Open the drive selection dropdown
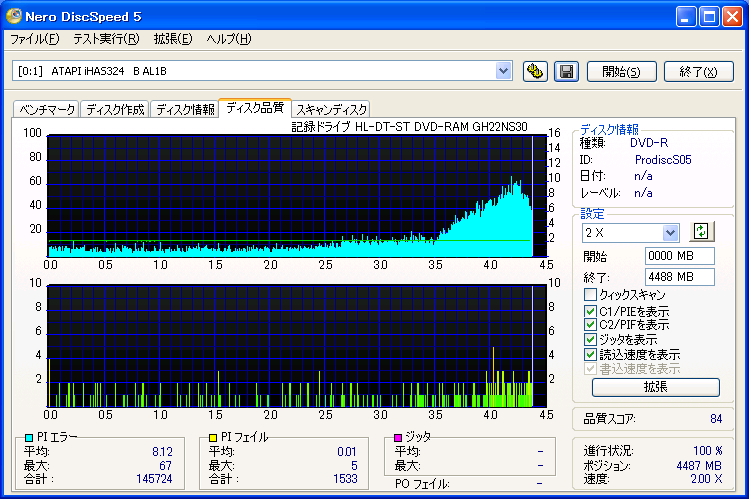The image size is (749, 499). click(x=503, y=71)
